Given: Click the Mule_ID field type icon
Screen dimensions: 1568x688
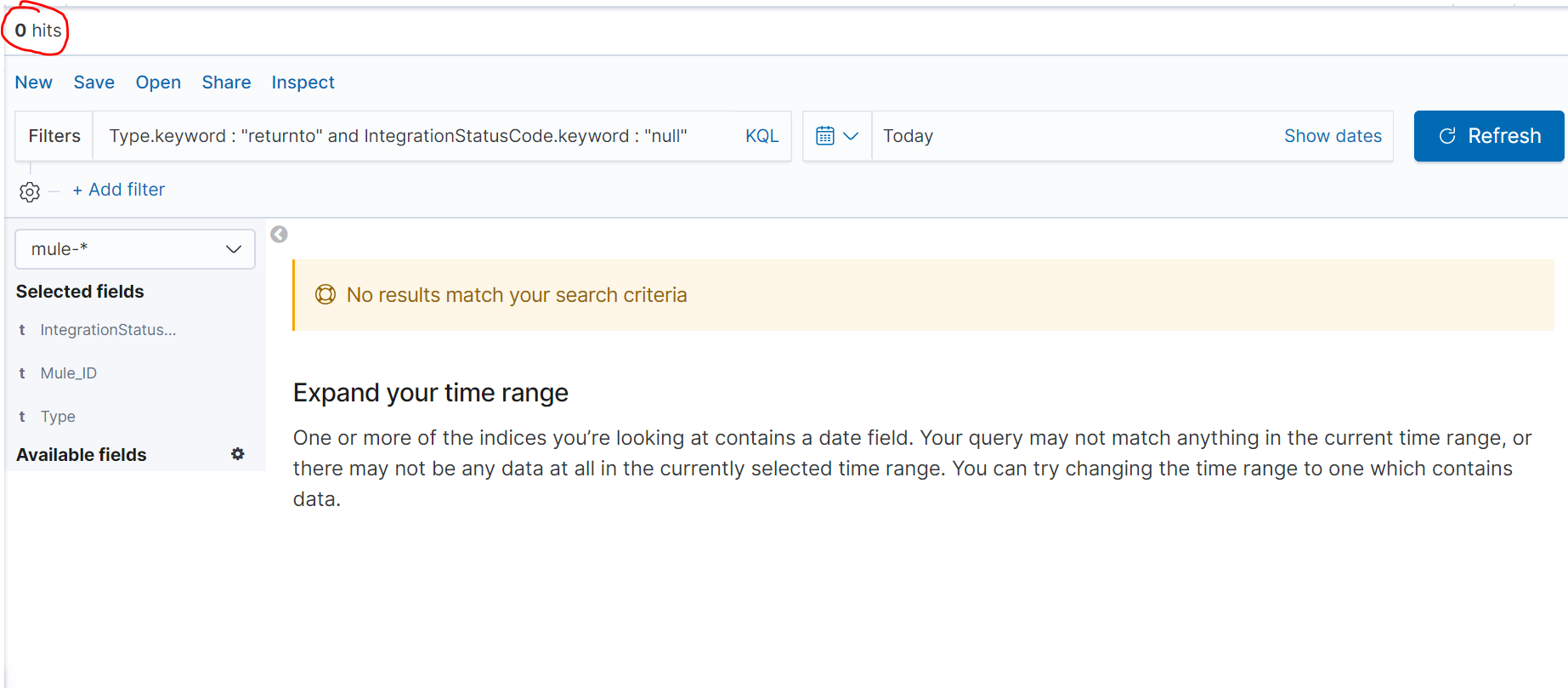Looking at the screenshot, I should 22,373.
